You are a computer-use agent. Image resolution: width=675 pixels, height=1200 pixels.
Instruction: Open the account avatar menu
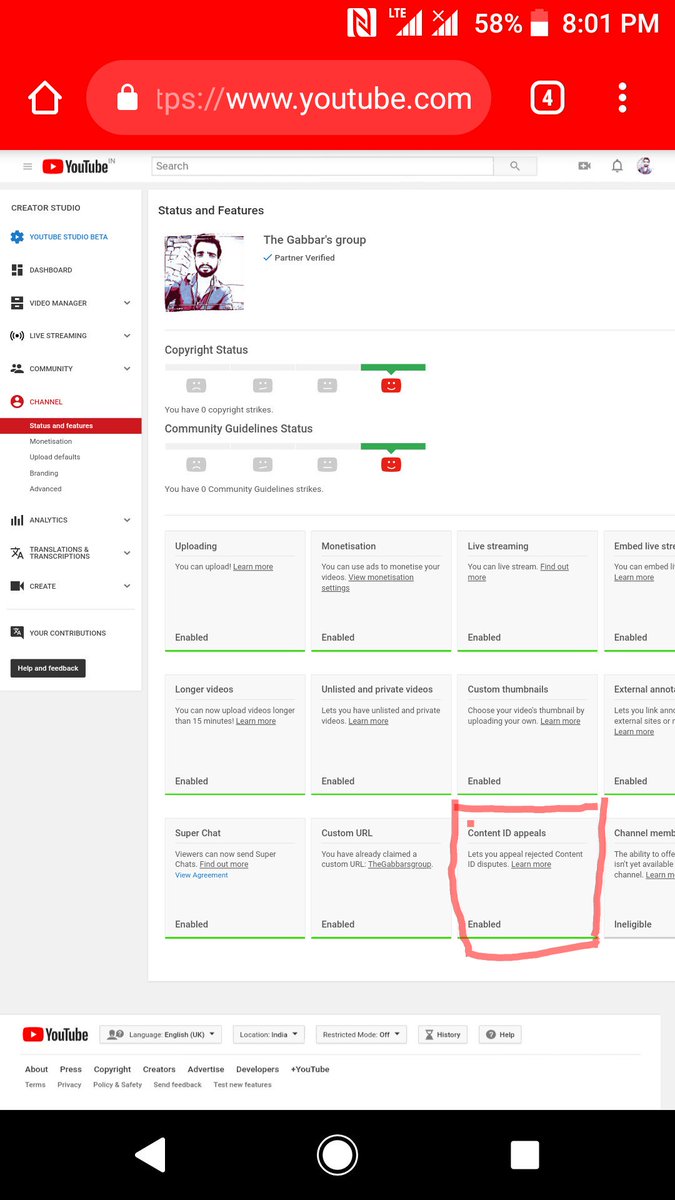point(645,166)
